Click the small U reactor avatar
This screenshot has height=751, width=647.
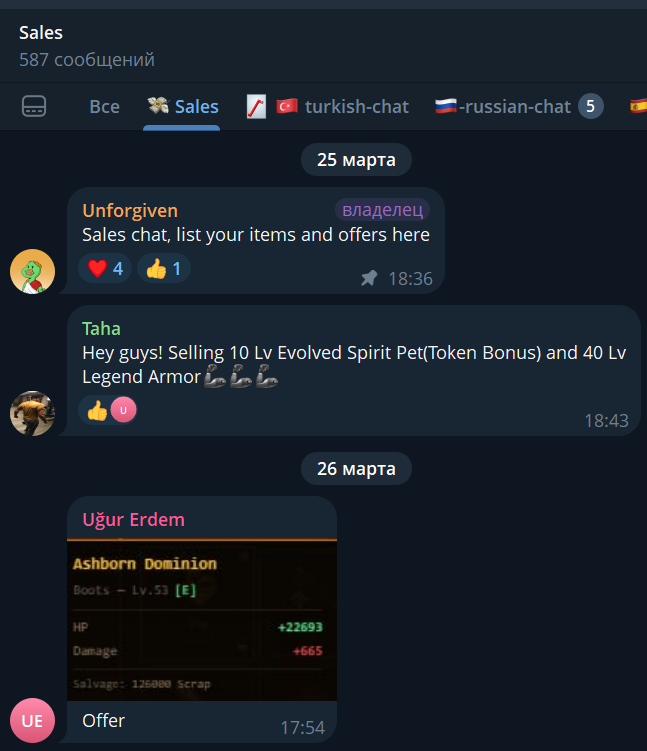(x=124, y=410)
